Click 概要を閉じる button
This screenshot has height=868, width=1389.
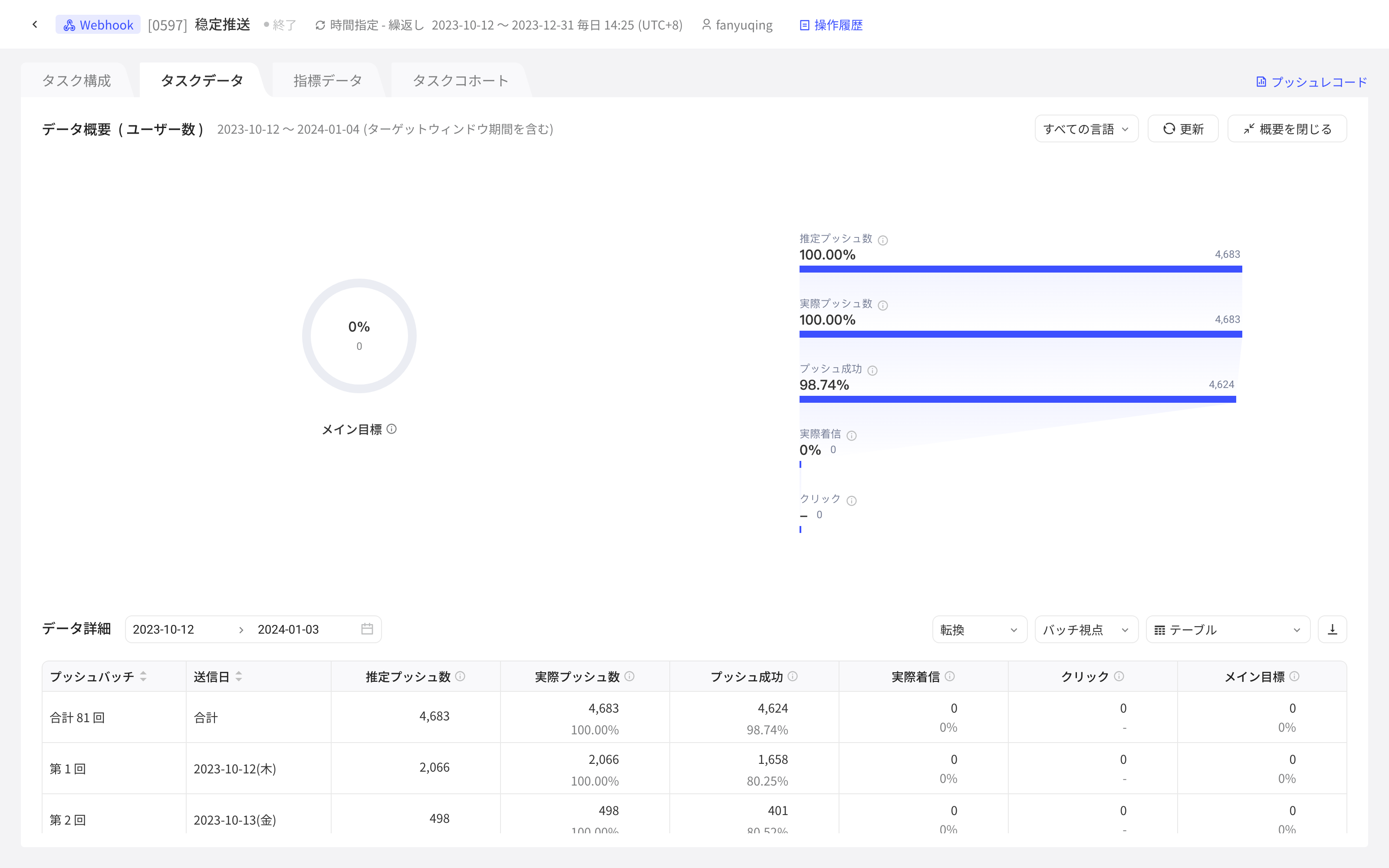(1287, 128)
